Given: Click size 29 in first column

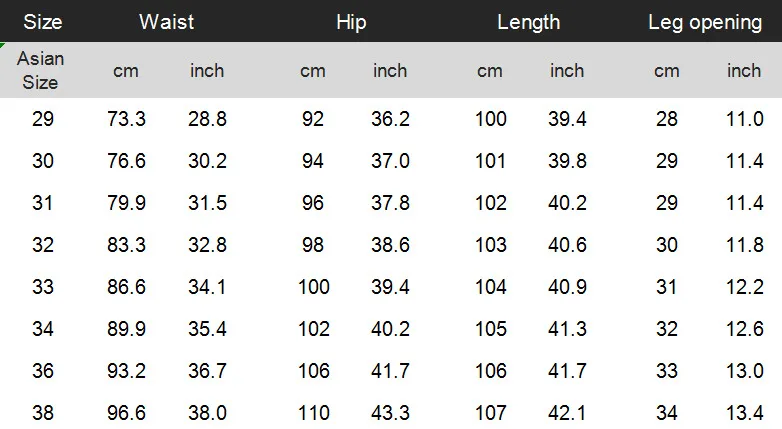Looking at the screenshot, I should (43, 119).
